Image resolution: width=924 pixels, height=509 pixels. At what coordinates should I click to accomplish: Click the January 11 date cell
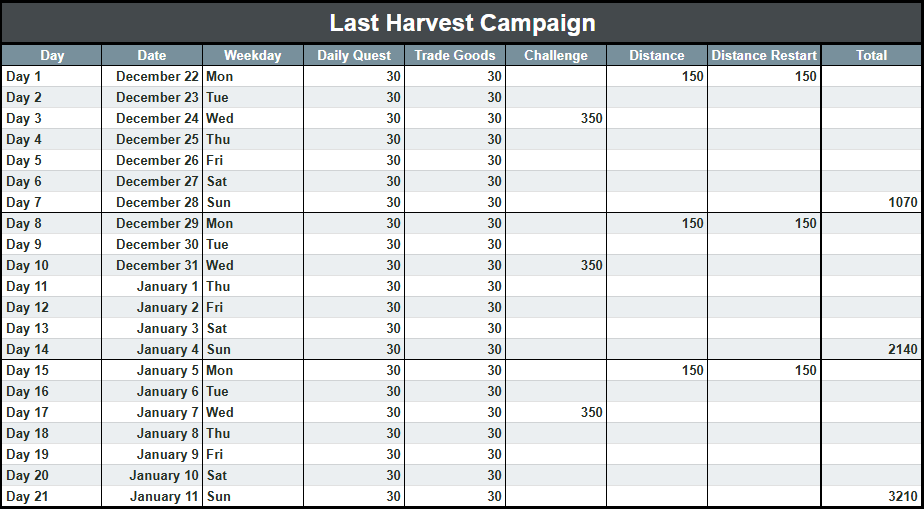click(164, 496)
